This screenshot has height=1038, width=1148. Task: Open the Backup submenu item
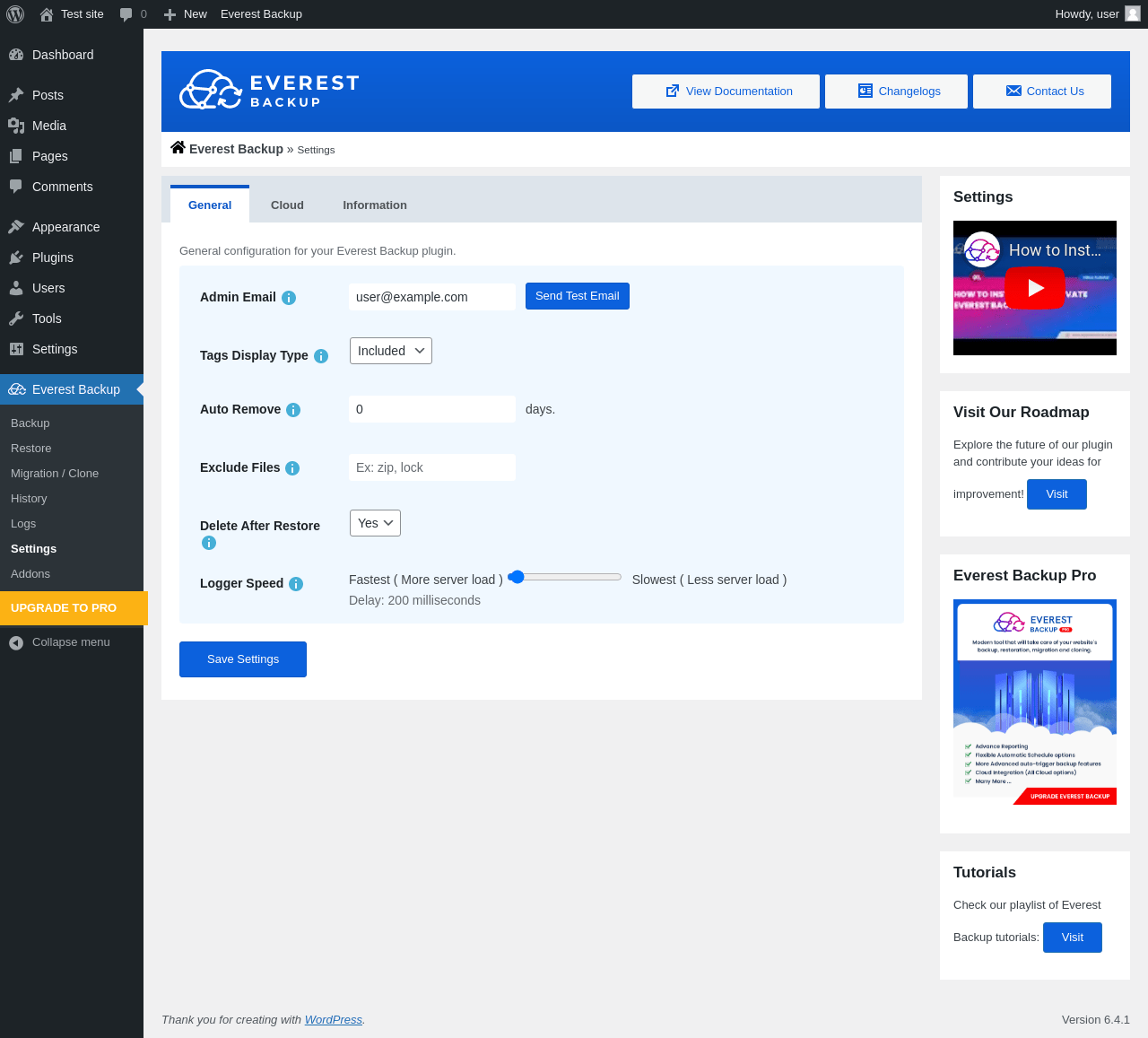pos(72,423)
